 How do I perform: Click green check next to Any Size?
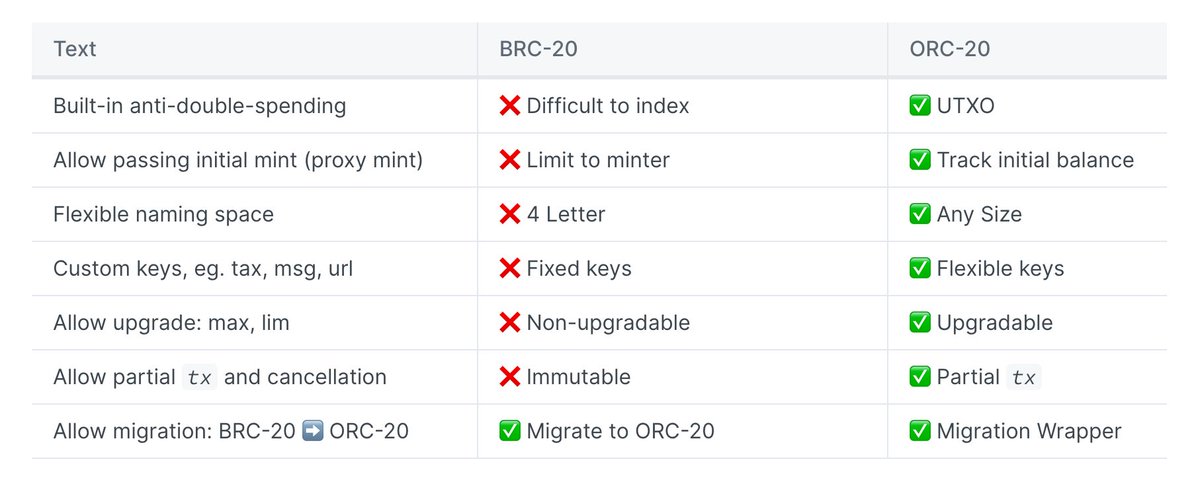[920, 214]
